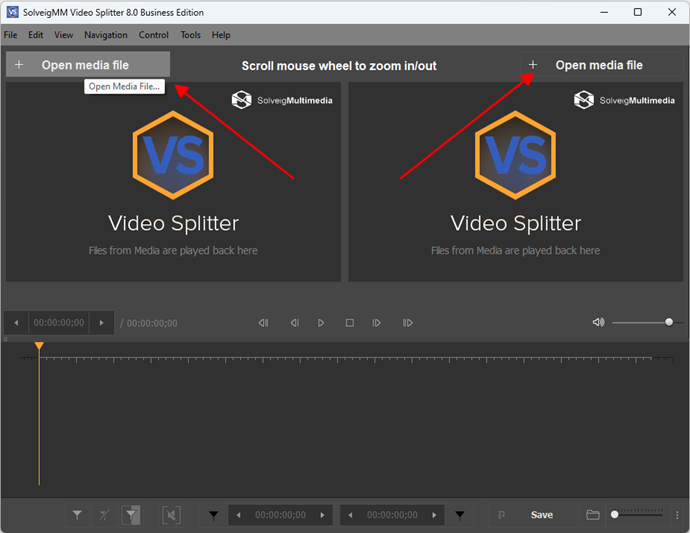Click the right black marker triangle

tap(460, 515)
